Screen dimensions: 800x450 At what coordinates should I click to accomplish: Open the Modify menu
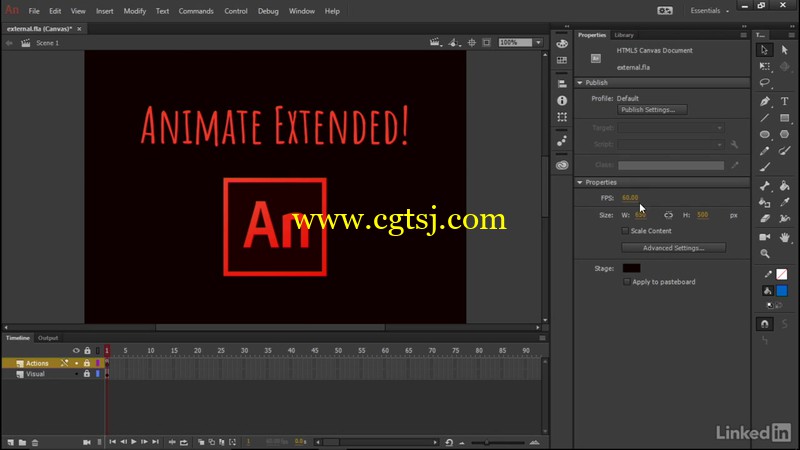[x=135, y=11]
